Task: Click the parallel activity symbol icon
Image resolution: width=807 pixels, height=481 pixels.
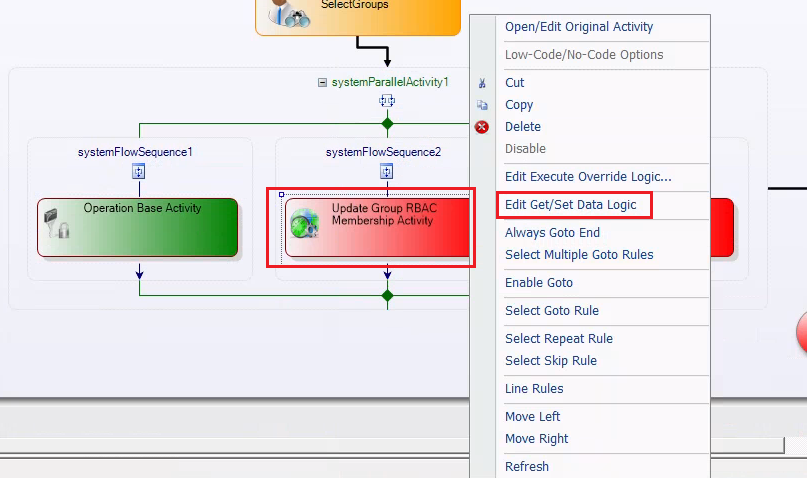Action: click(x=387, y=100)
